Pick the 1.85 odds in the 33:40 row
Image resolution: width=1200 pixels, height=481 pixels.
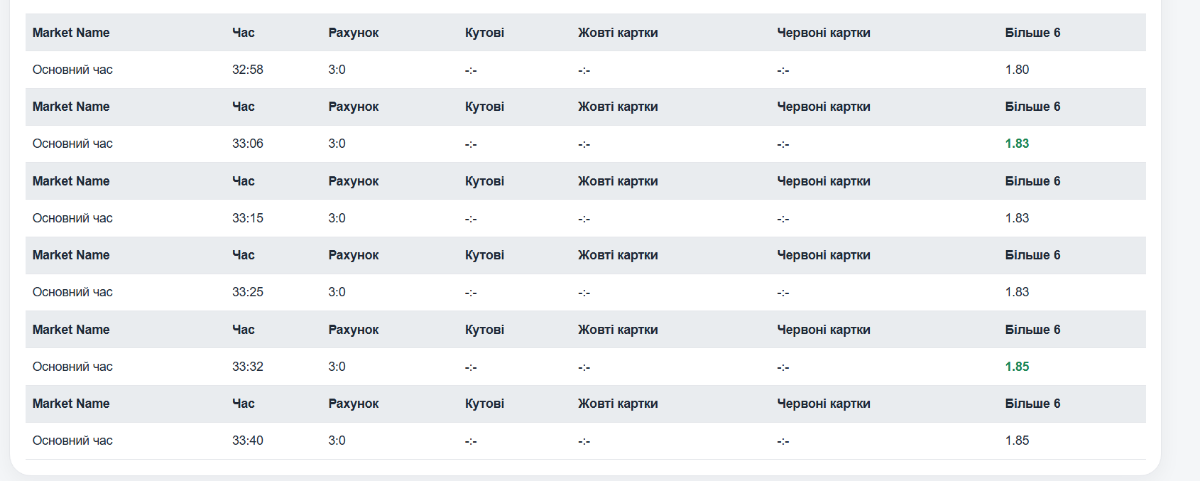click(1017, 441)
